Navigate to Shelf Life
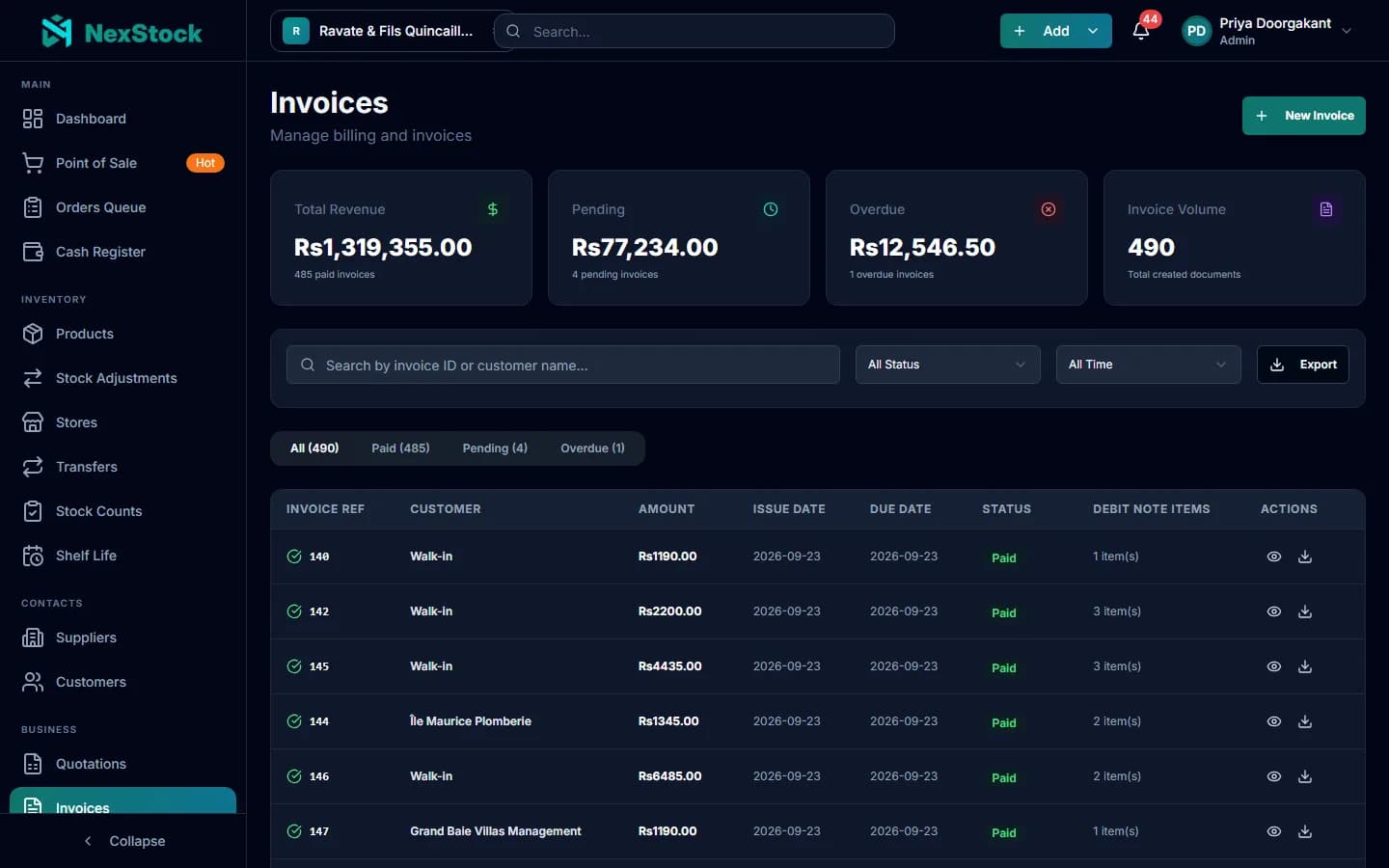The height and width of the screenshot is (868, 1389). tap(123, 556)
